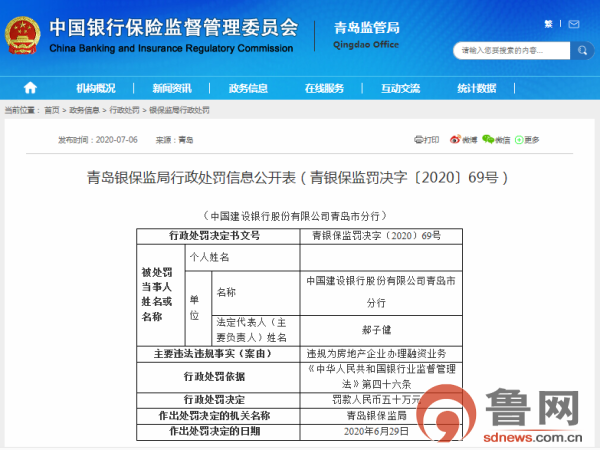Viewport: 600px width, 450px height.
Task: Open the 政务信息 menu
Action: click(248, 88)
